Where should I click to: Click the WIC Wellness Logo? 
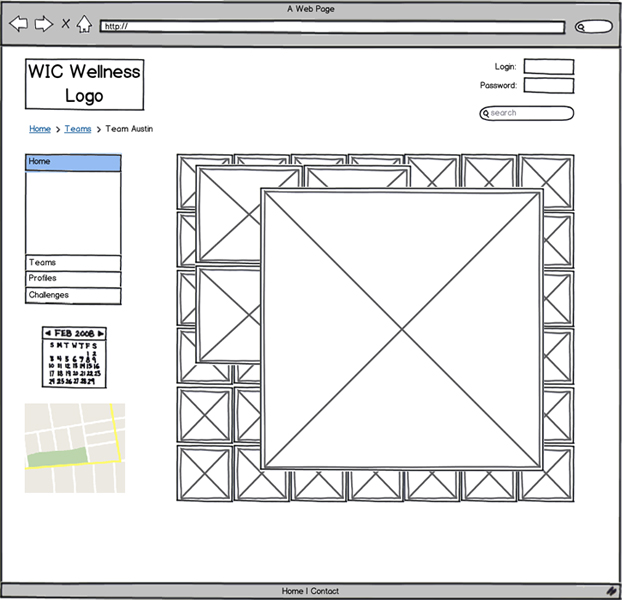tap(84, 84)
